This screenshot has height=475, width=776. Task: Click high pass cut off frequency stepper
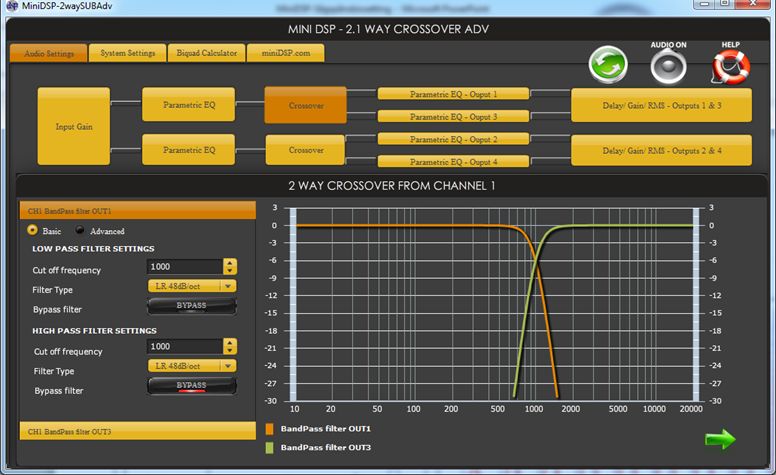230,346
